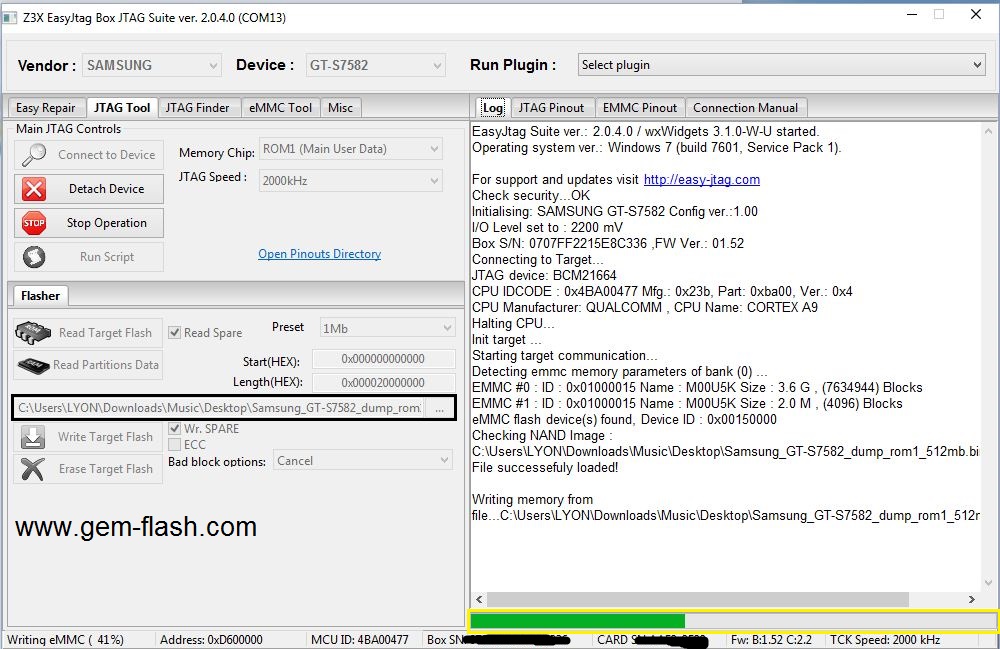
Task: Open the EMMC Pinout tab
Action: tap(640, 108)
